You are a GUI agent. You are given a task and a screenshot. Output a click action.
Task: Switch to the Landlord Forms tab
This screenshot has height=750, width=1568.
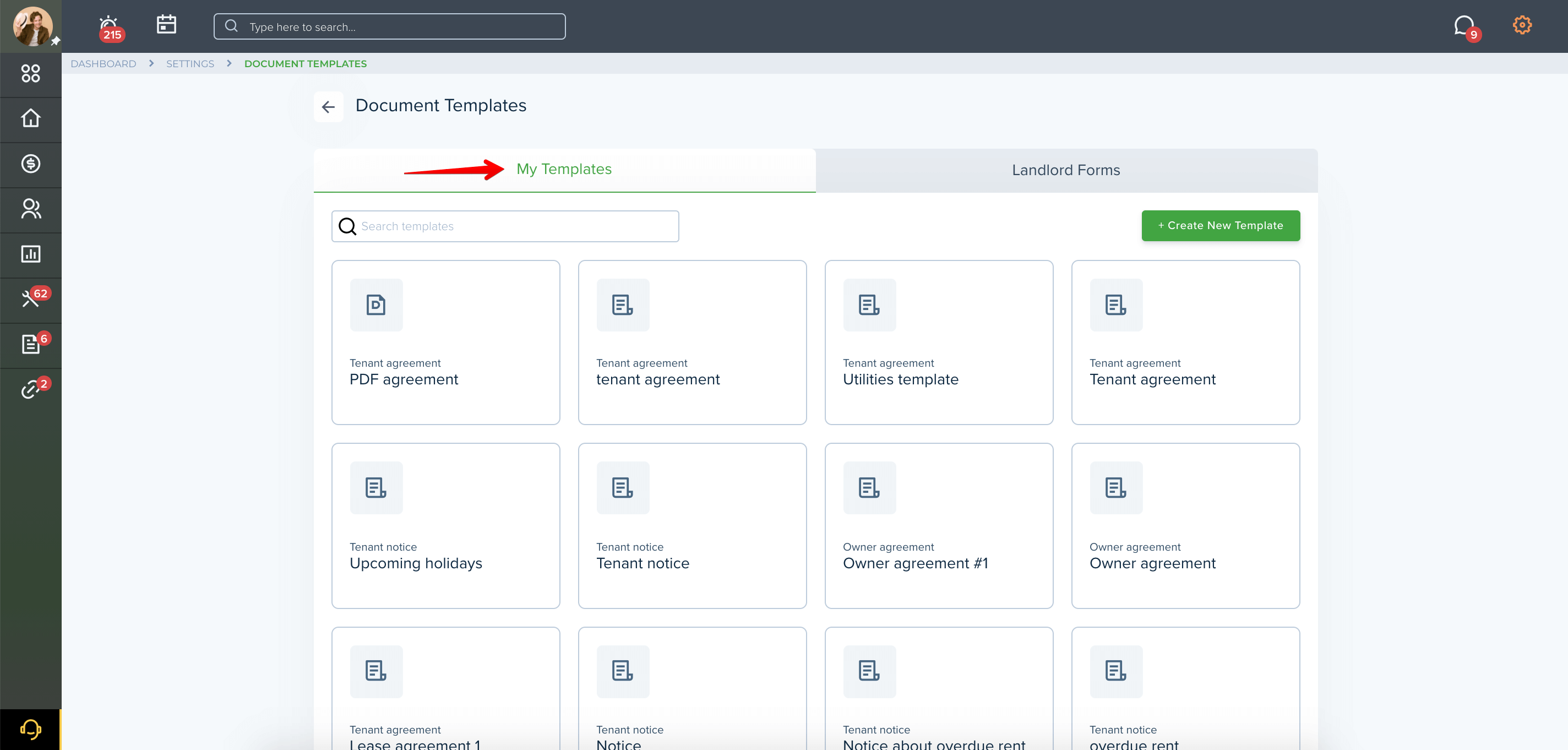coord(1066,171)
